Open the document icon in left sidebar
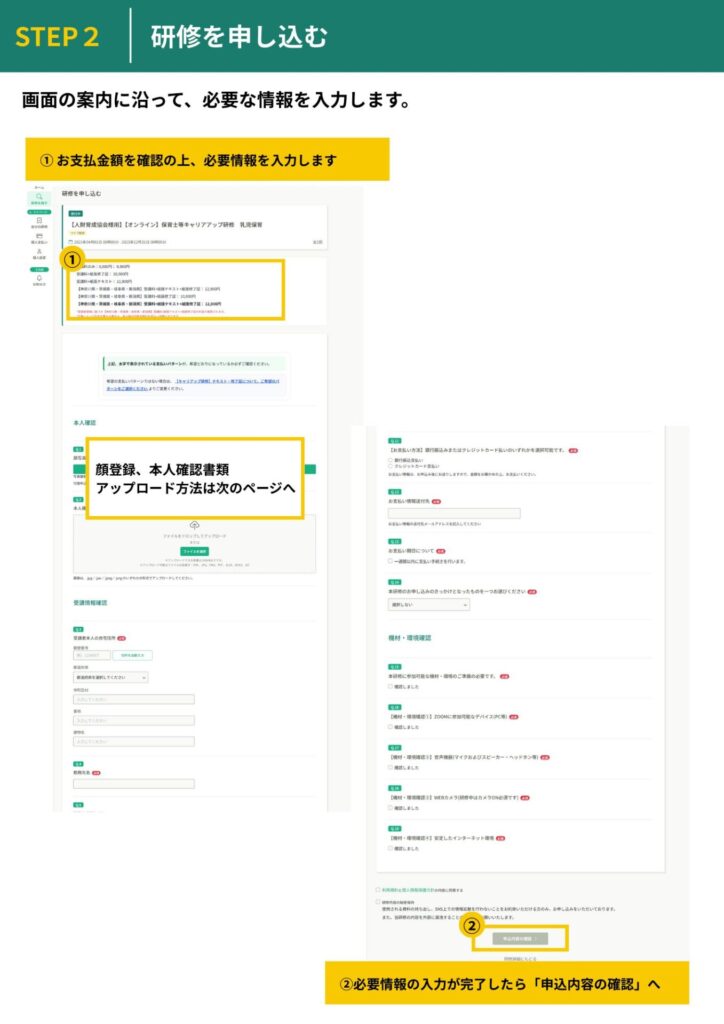Viewport: 724px width, 1024px height. pos(39,221)
